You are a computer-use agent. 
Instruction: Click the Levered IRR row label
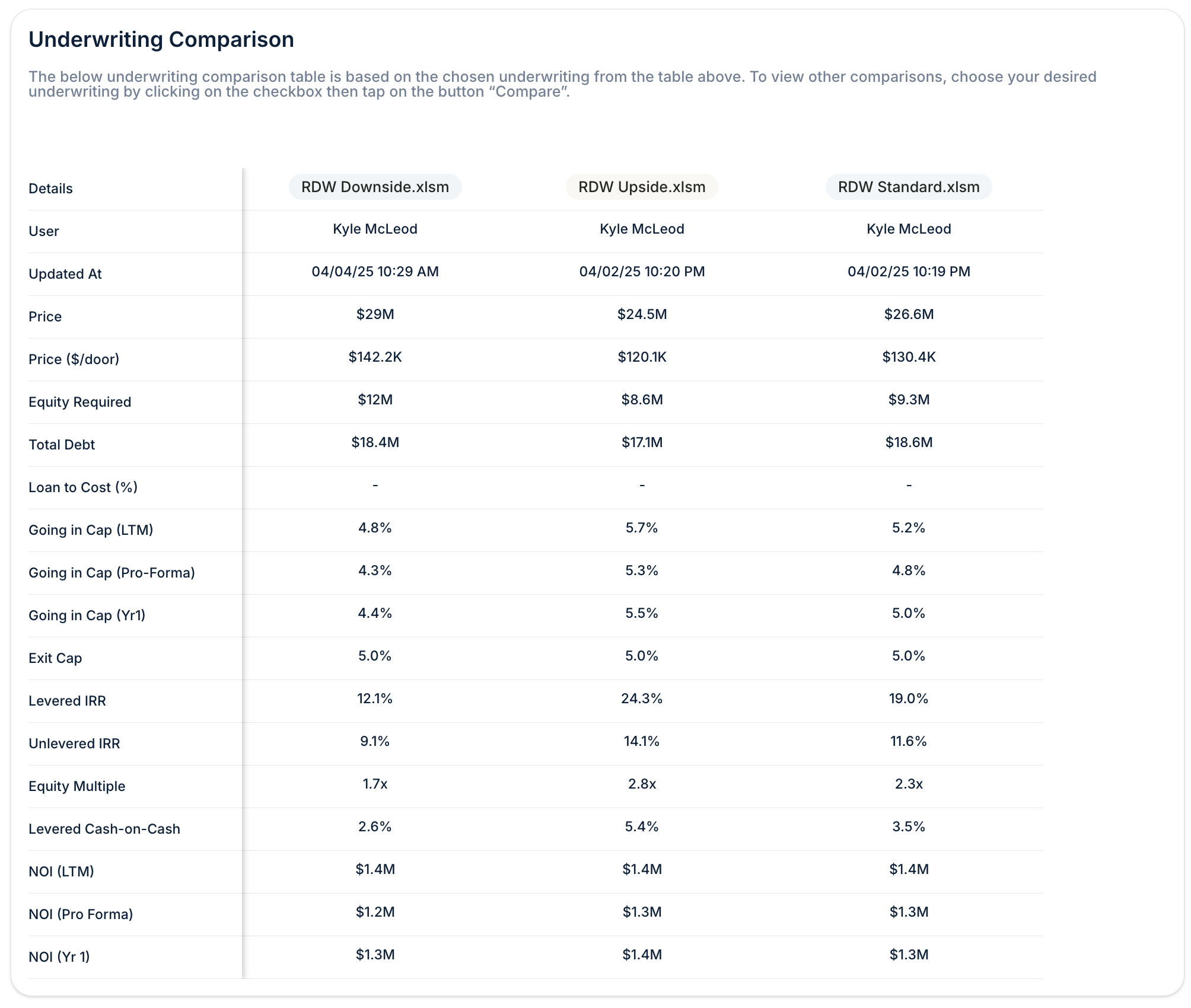coord(67,701)
